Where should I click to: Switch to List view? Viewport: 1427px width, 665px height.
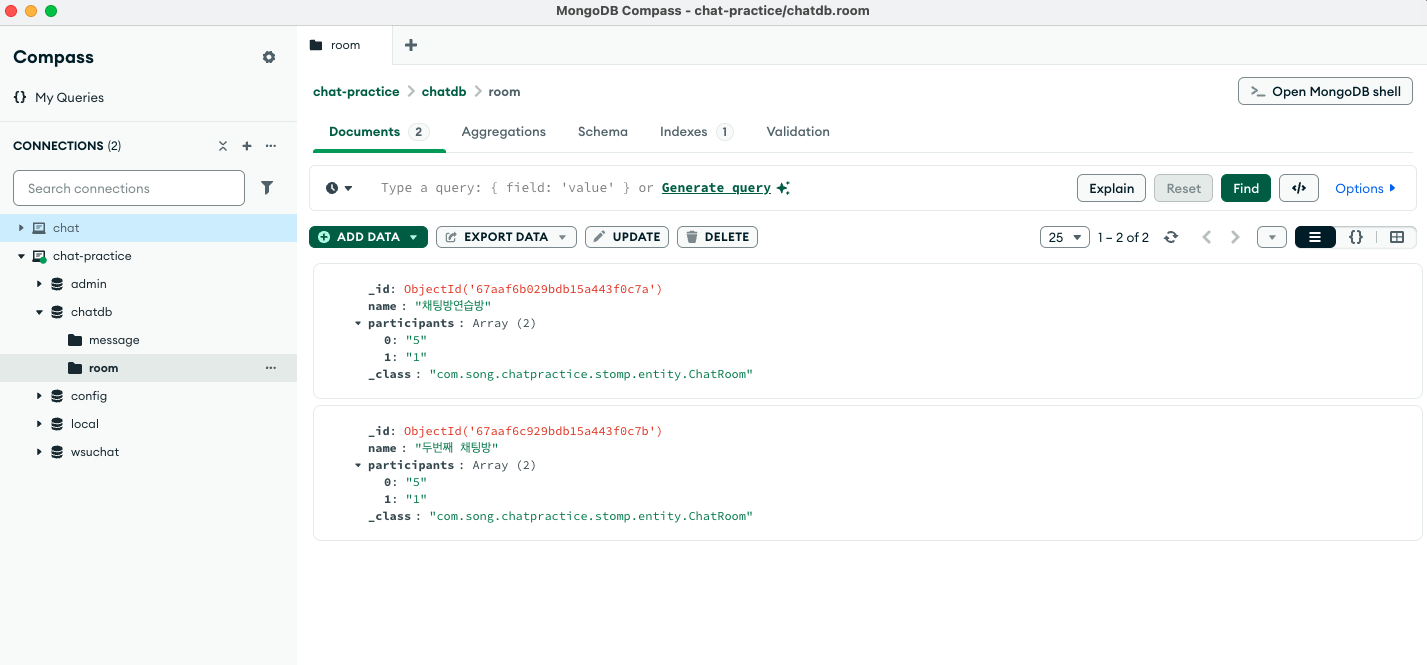(1315, 237)
